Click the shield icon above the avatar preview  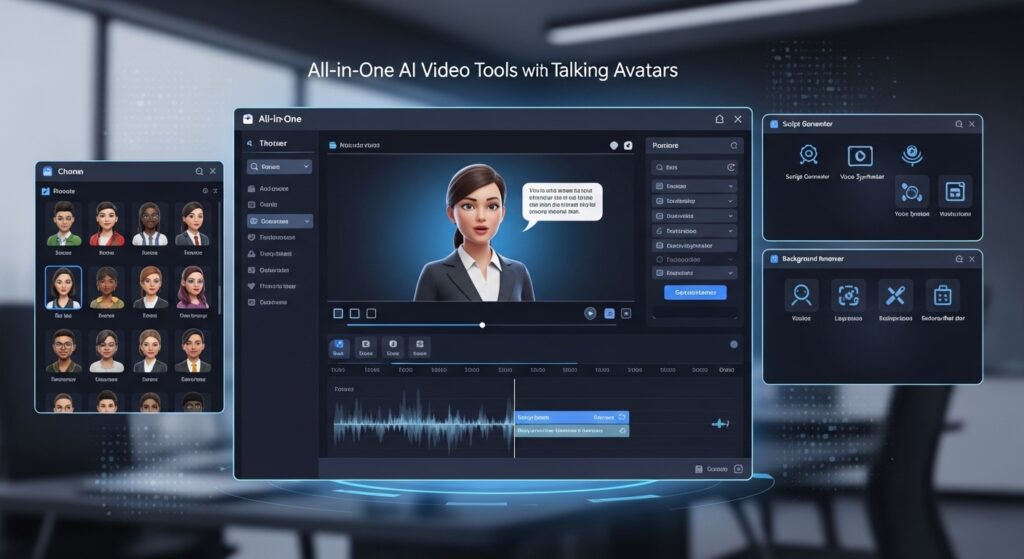614,146
